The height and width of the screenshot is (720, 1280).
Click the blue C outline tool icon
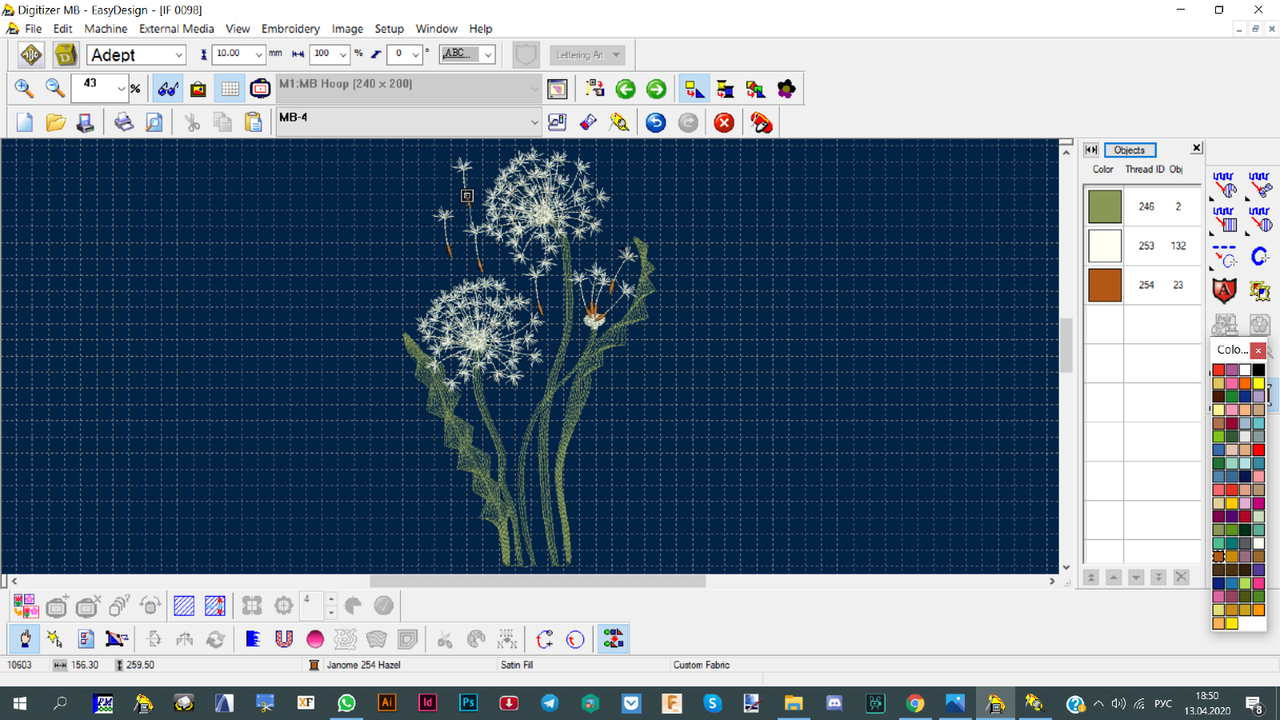click(x=1260, y=257)
